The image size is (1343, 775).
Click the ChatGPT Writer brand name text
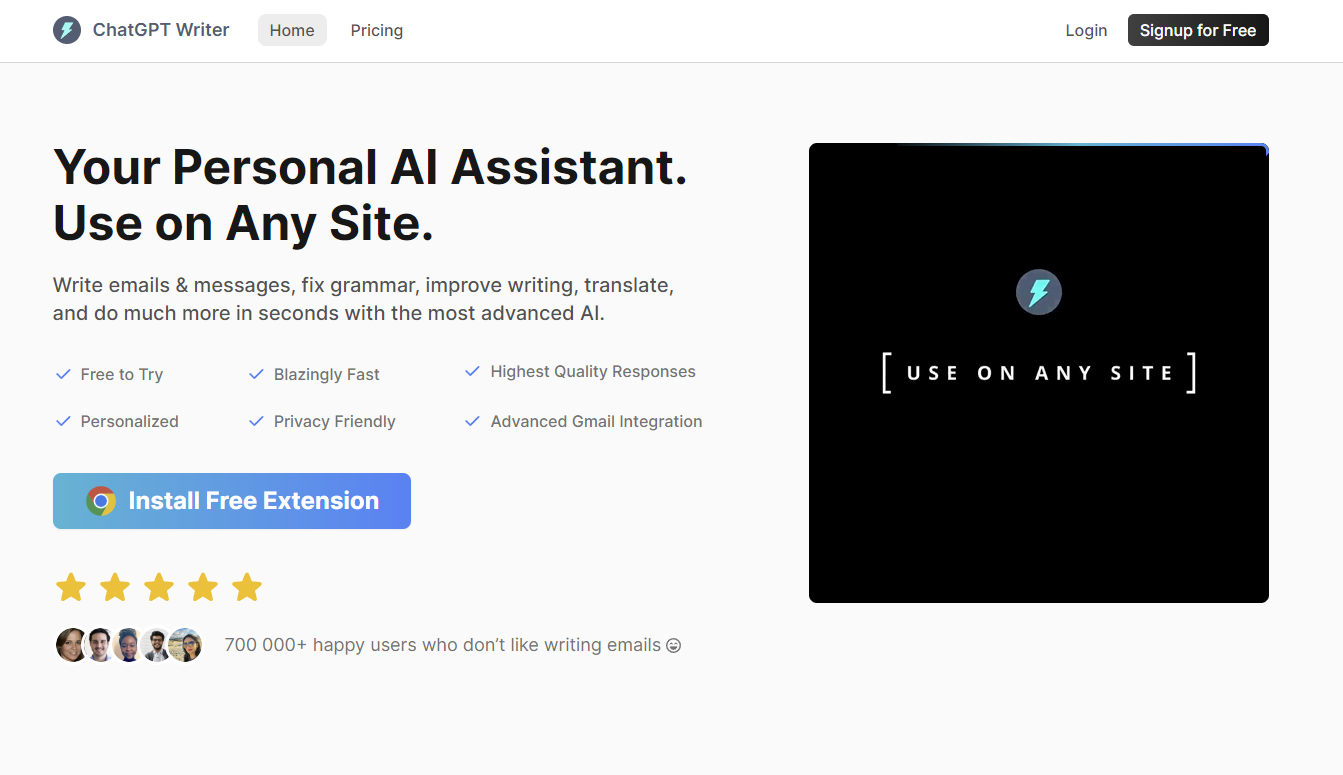(x=161, y=30)
